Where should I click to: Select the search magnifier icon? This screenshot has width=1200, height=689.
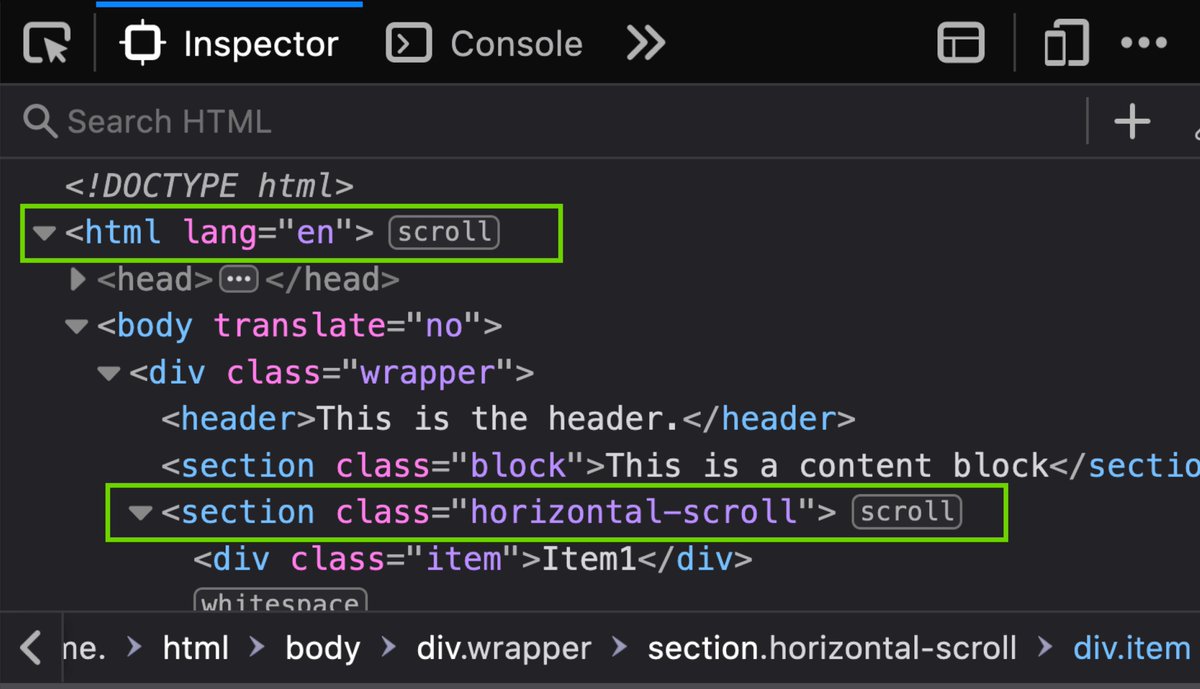coord(40,121)
